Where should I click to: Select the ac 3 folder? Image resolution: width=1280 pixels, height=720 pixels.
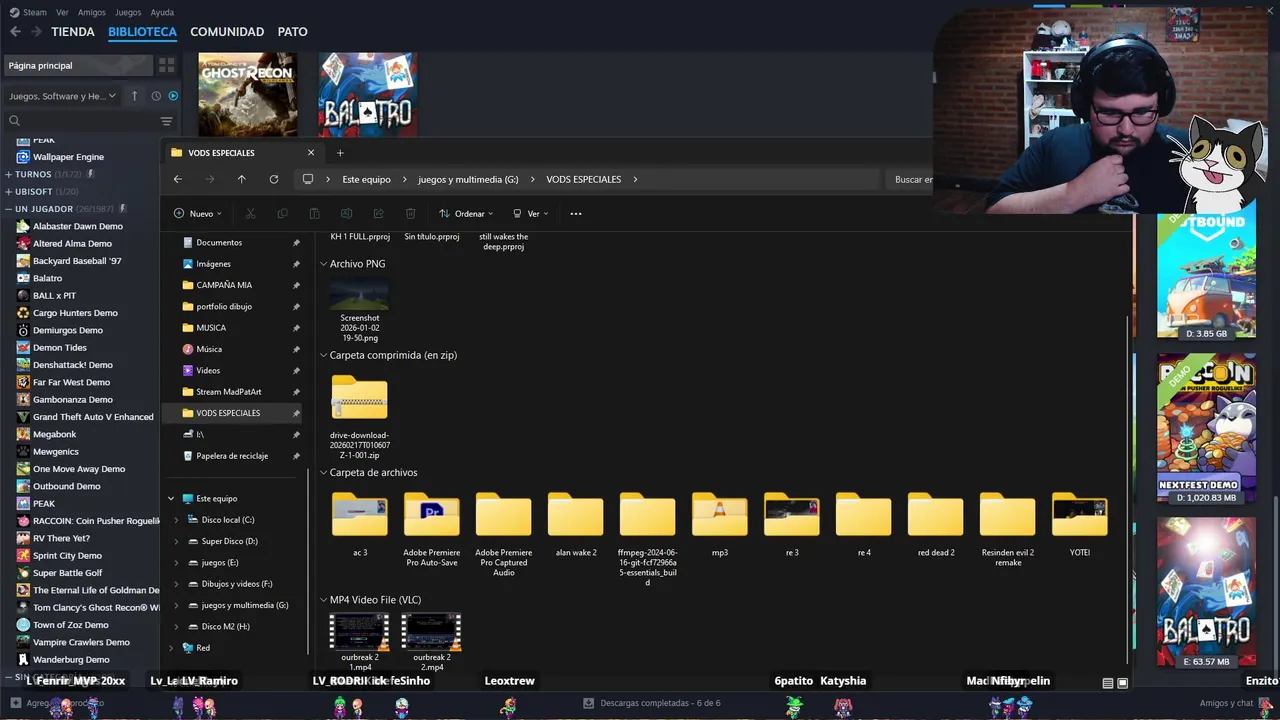coord(360,524)
